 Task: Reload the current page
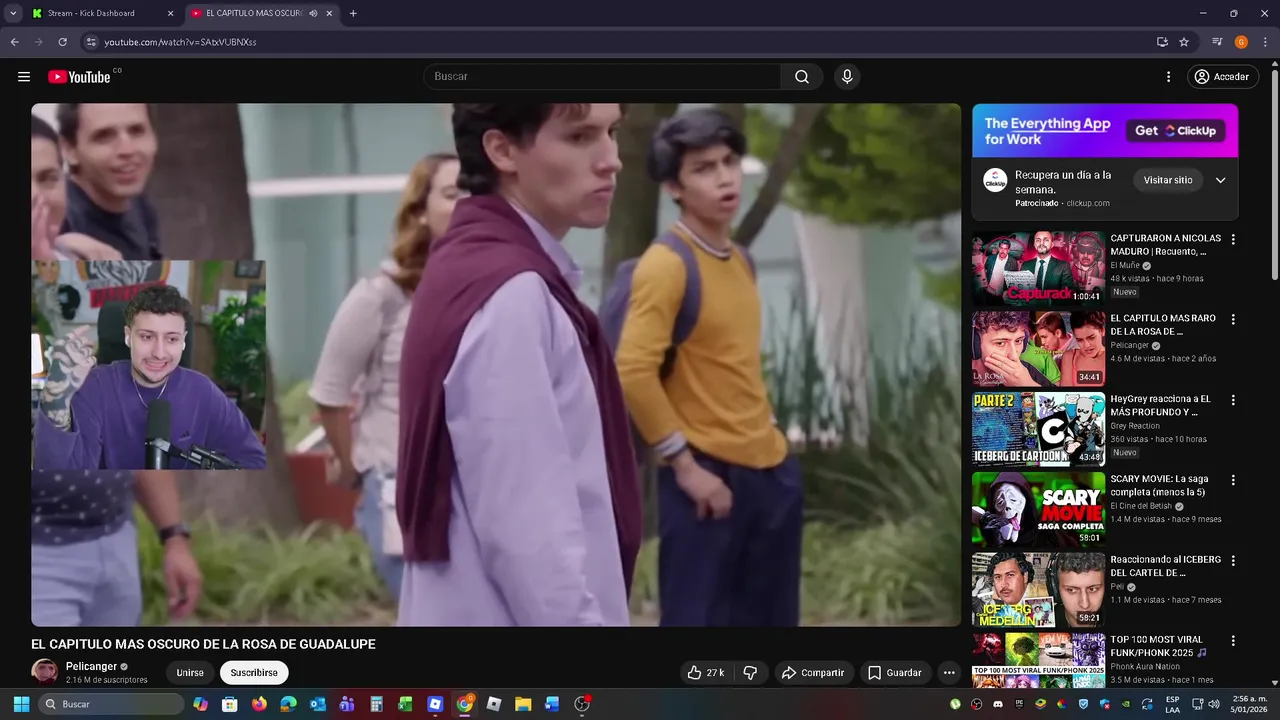[62, 42]
